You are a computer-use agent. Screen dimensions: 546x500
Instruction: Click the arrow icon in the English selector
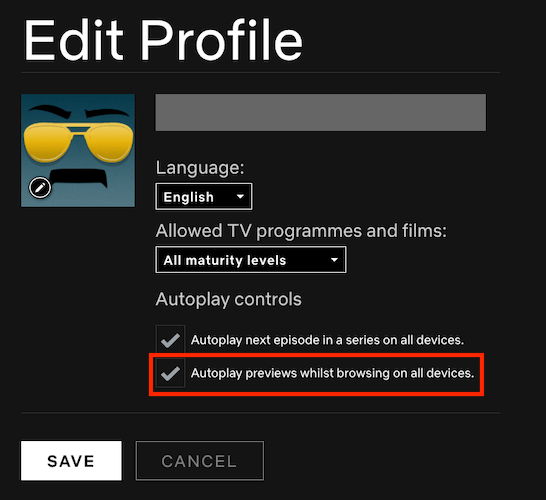(x=240, y=197)
